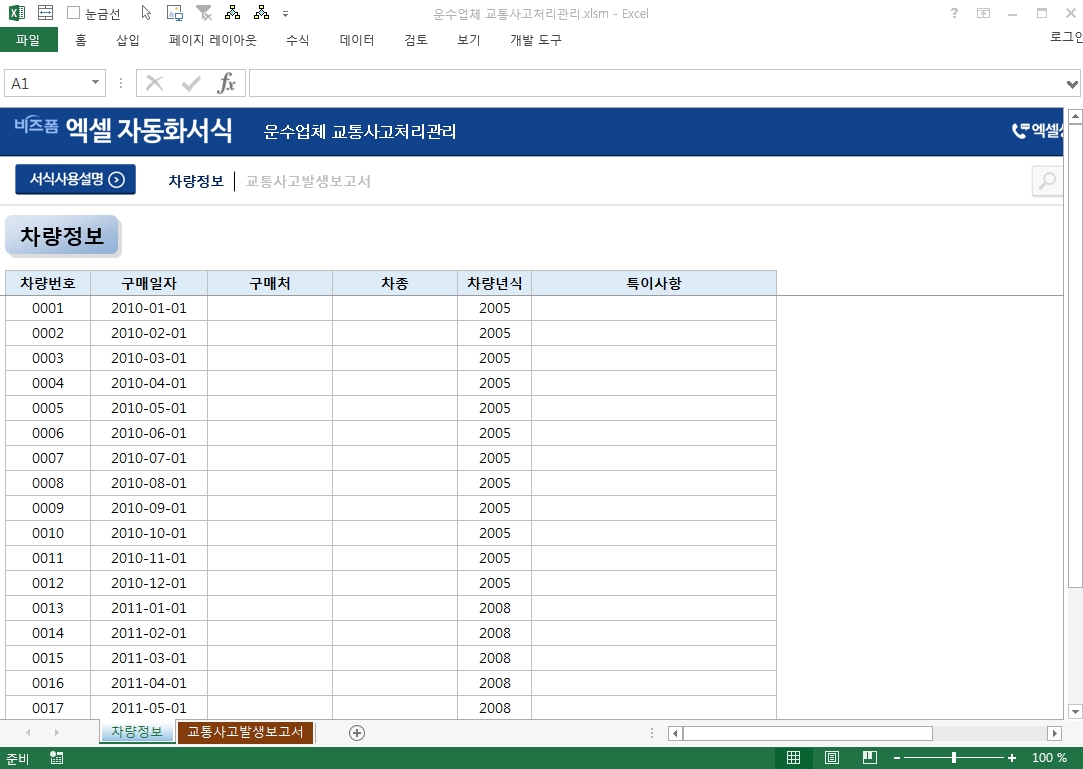Click the 서식사용설명 button
The height and width of the screenshot is (769, 1083).
pyautogui.click(x=76, y=180)
